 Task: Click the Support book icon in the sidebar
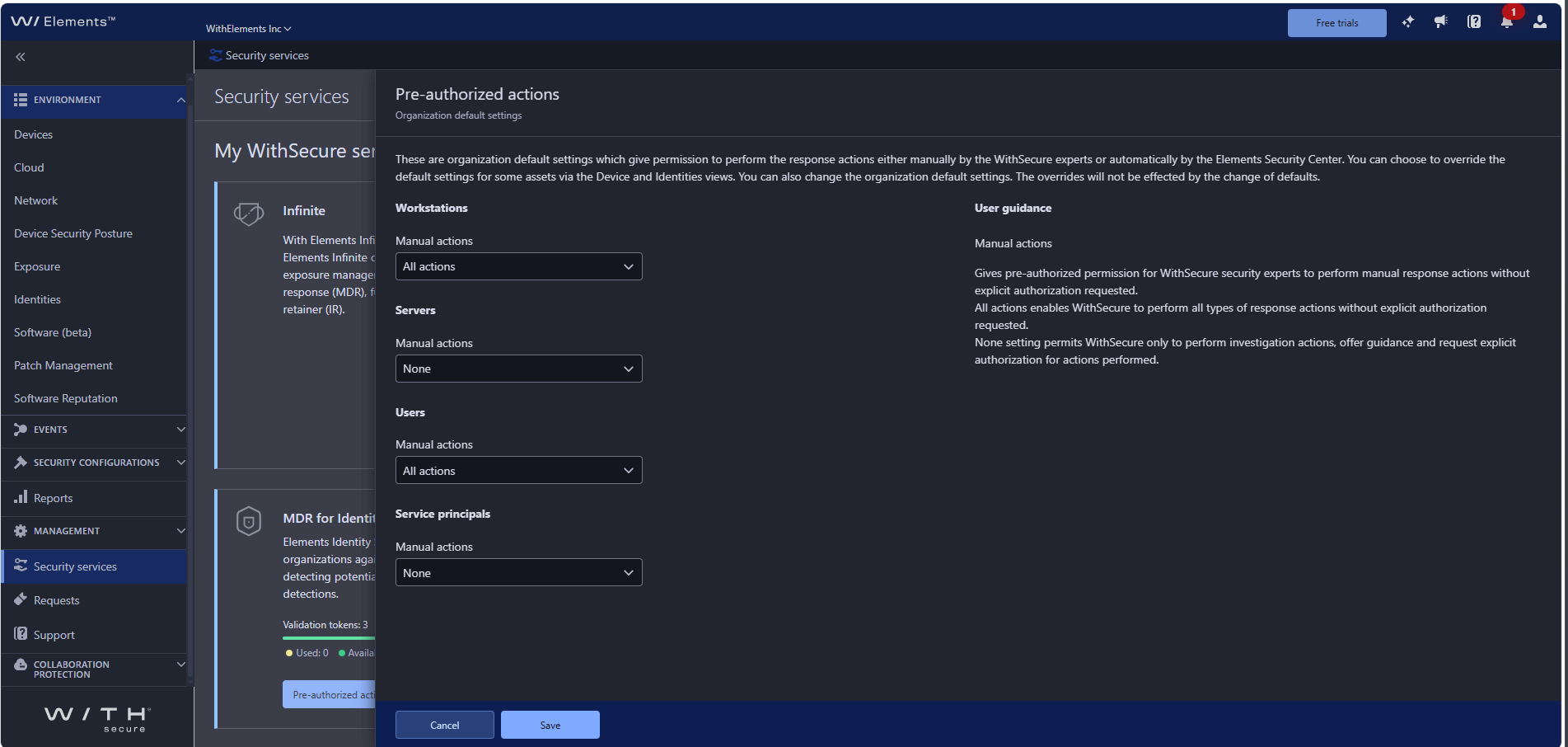click(21, 634)
